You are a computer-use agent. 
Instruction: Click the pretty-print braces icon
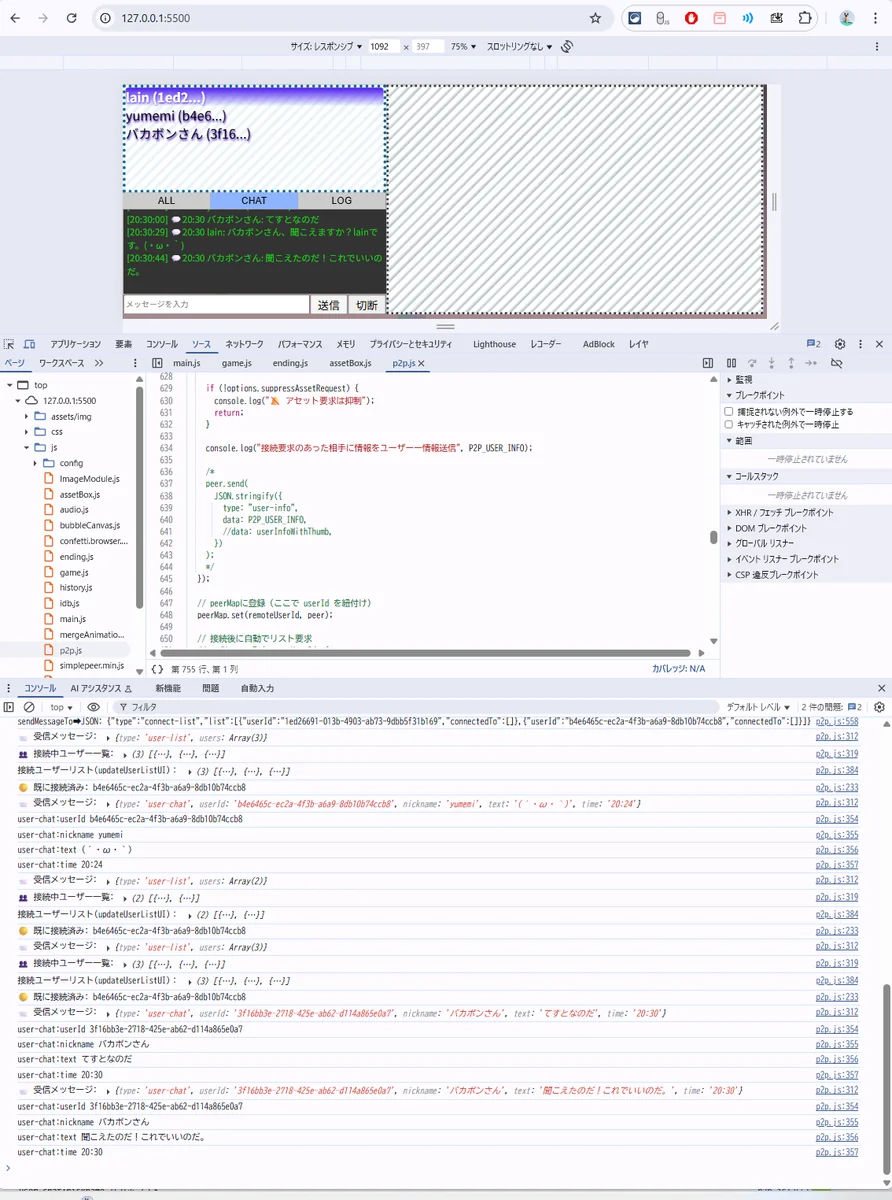tap(157, 669)
